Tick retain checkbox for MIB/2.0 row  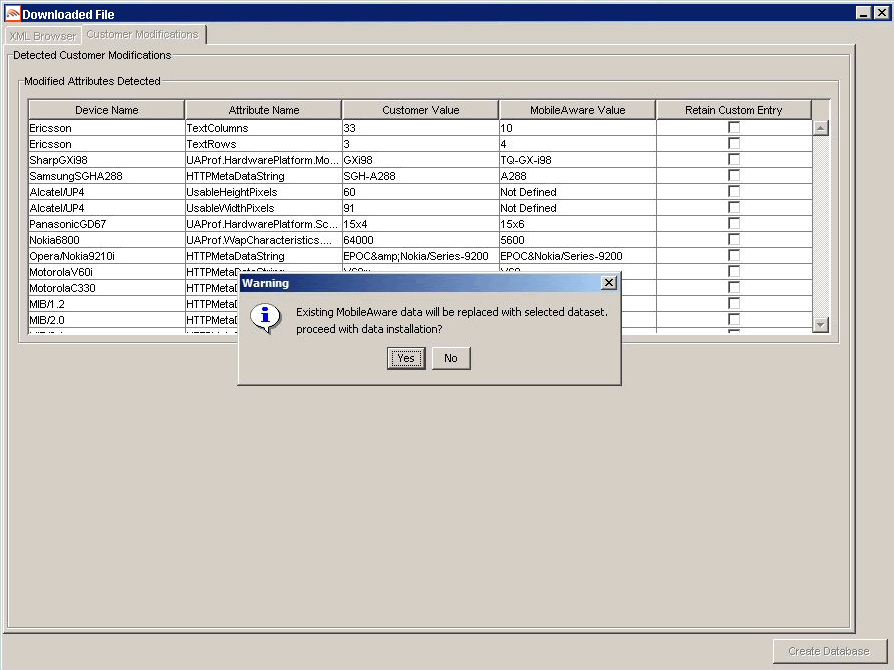(734, 319)
